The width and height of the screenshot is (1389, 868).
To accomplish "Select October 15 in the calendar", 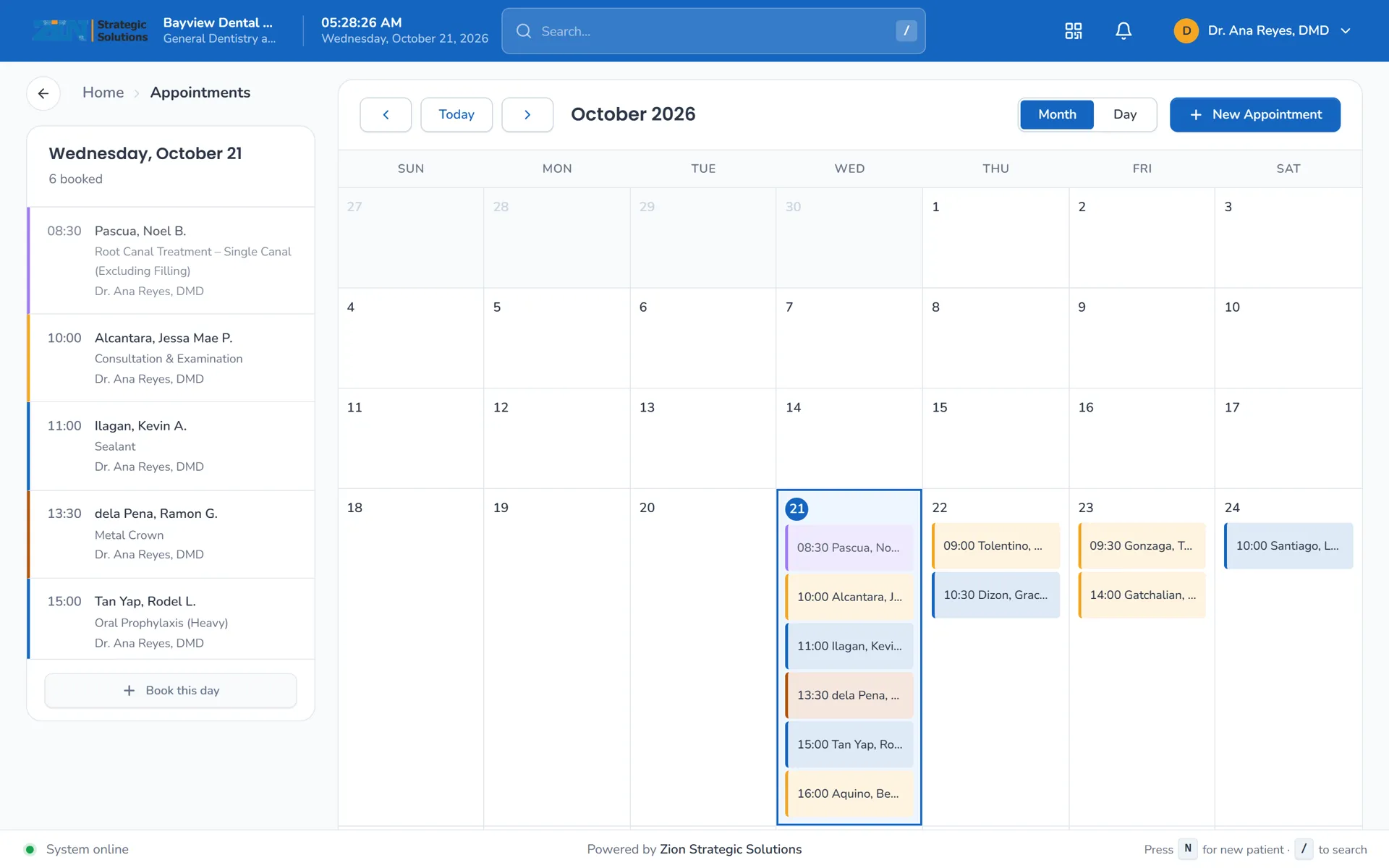I will tap(995, 438).
